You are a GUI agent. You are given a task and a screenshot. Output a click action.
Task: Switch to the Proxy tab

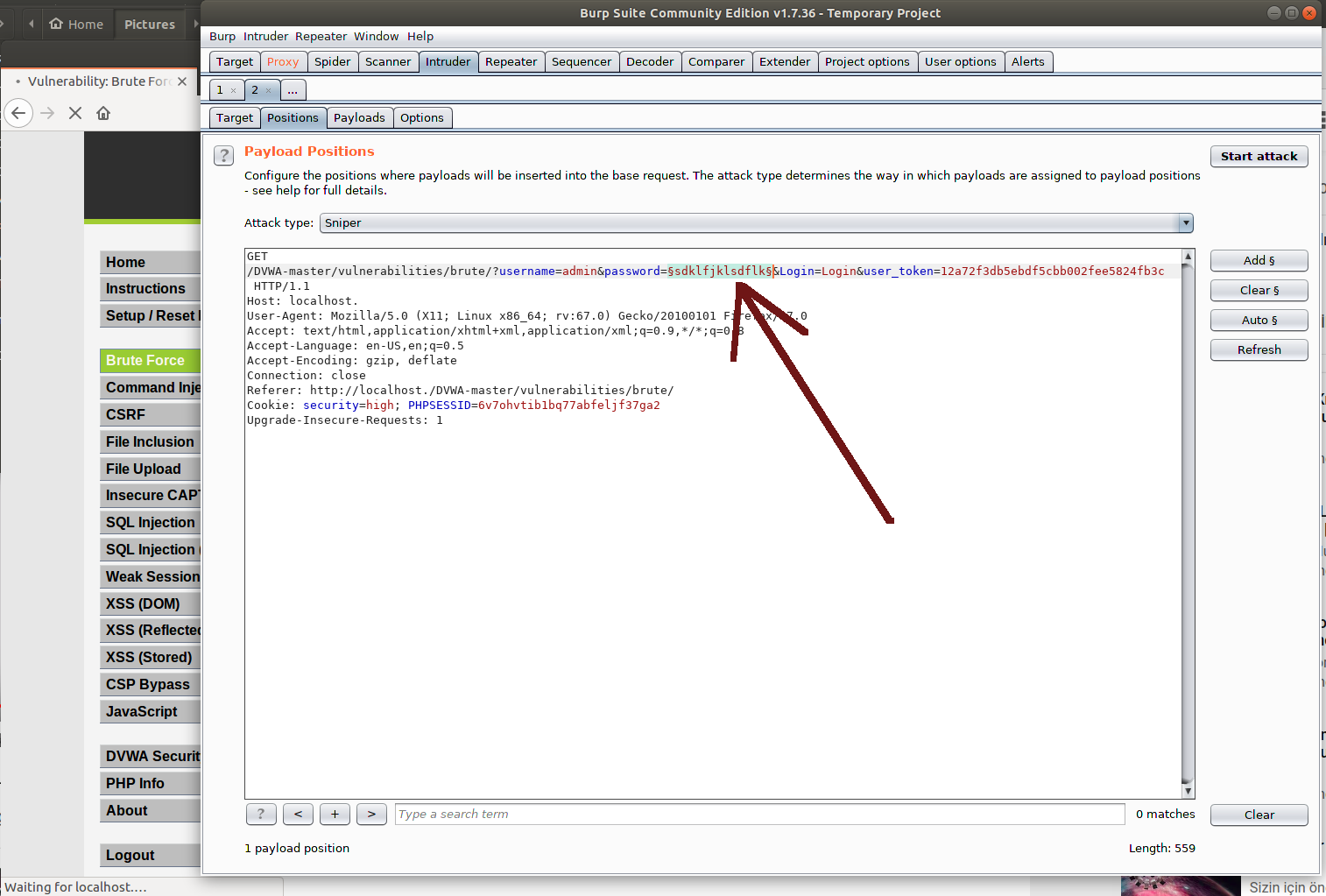(x=283, y=61)
